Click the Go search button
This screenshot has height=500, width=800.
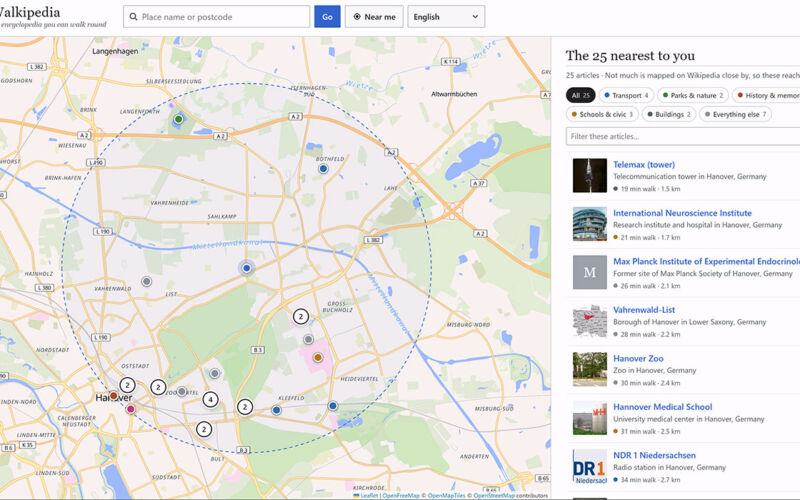pos(327,17)
